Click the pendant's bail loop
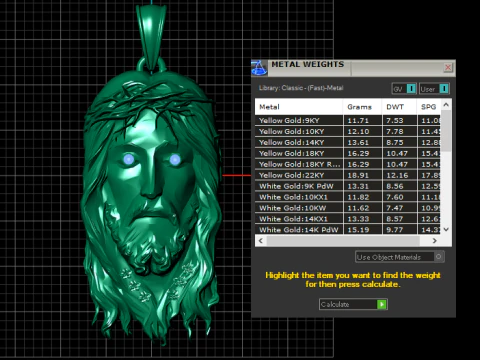 point(152,37)
